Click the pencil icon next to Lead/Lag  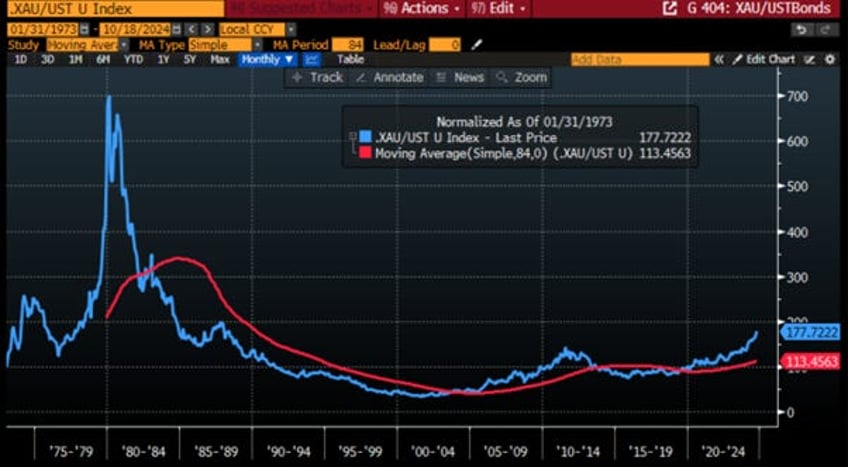(x=476, y=45)
